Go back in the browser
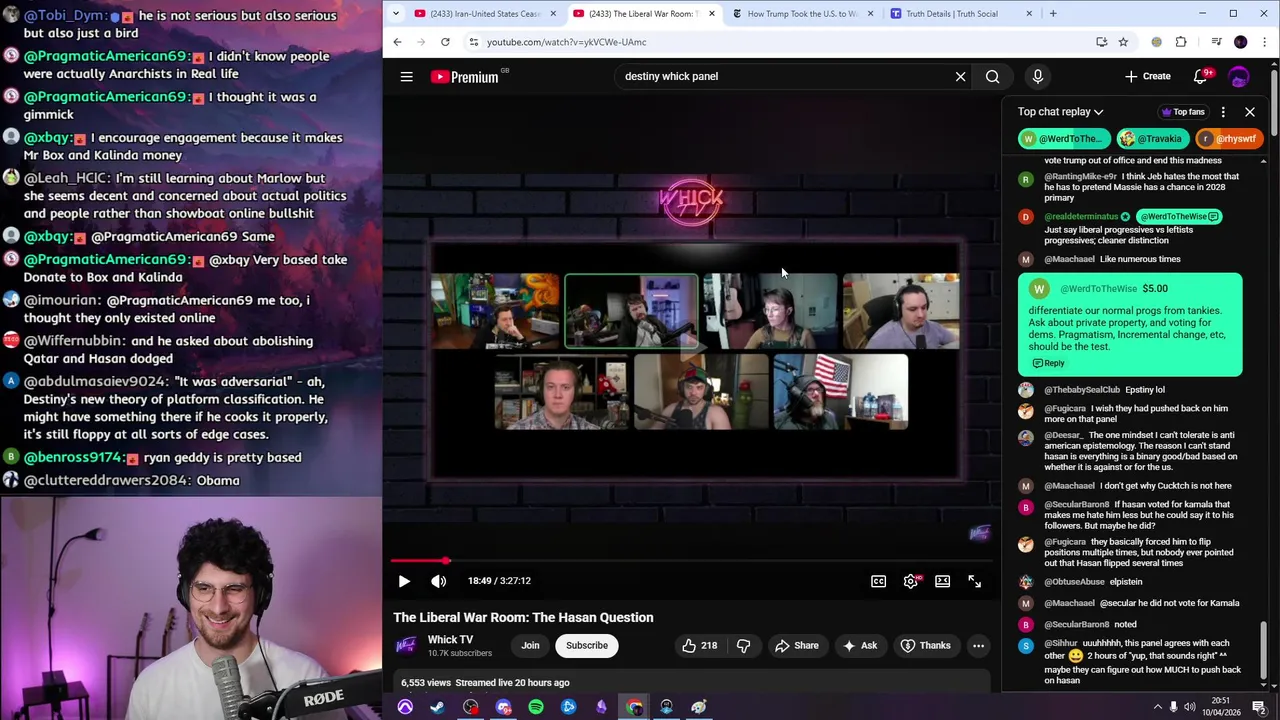Screen dimensions: 1280x720 point(397,42)
